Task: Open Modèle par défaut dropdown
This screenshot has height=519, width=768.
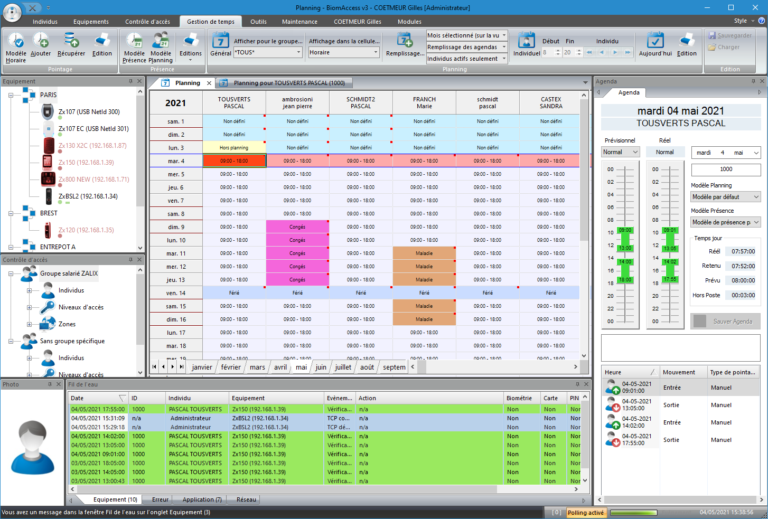Action: [725, 197]
